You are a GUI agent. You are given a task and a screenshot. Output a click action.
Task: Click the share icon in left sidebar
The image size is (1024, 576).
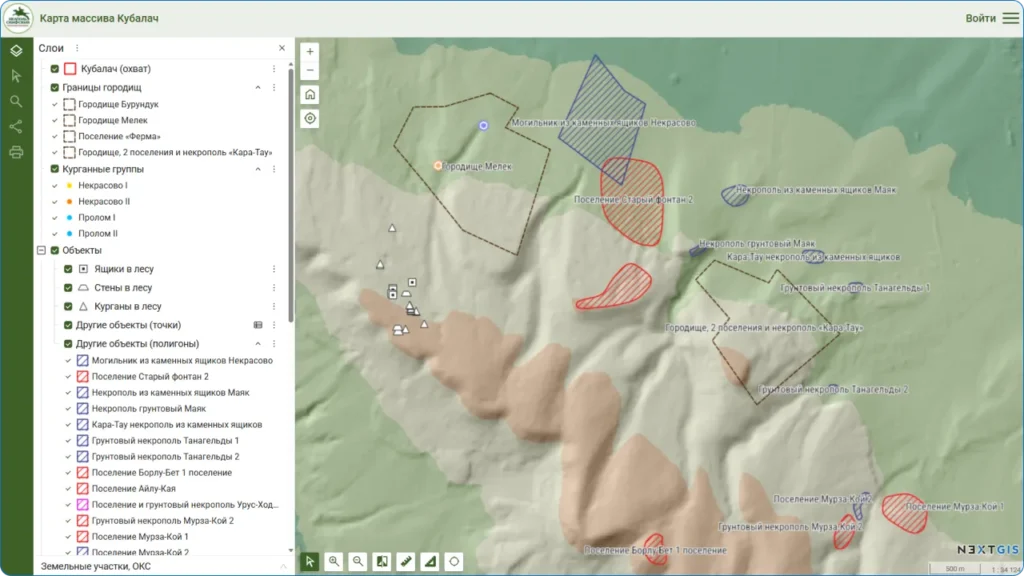coord(16,127)
